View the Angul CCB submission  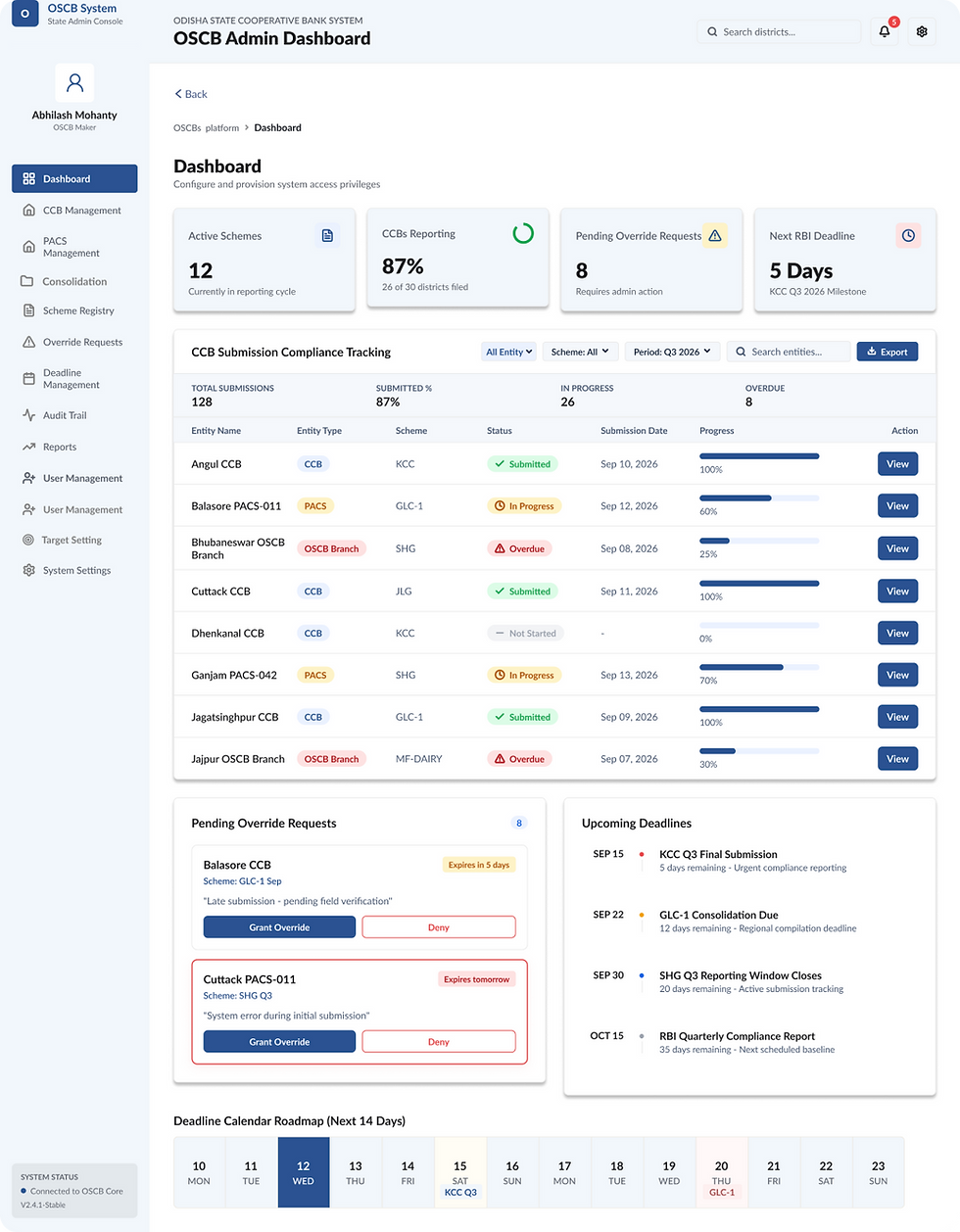coord(897,464)
